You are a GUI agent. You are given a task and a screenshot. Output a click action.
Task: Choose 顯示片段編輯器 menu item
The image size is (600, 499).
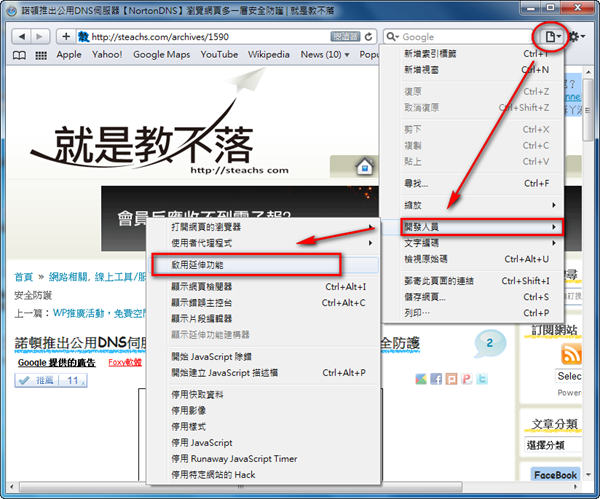(x=263, y=319)
